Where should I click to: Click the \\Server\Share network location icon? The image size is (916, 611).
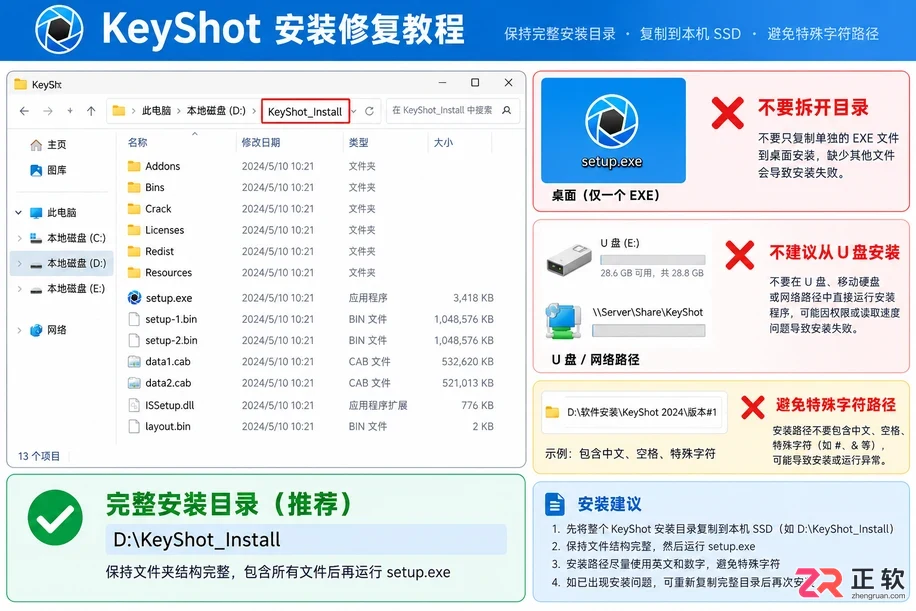tap(563, 321)
